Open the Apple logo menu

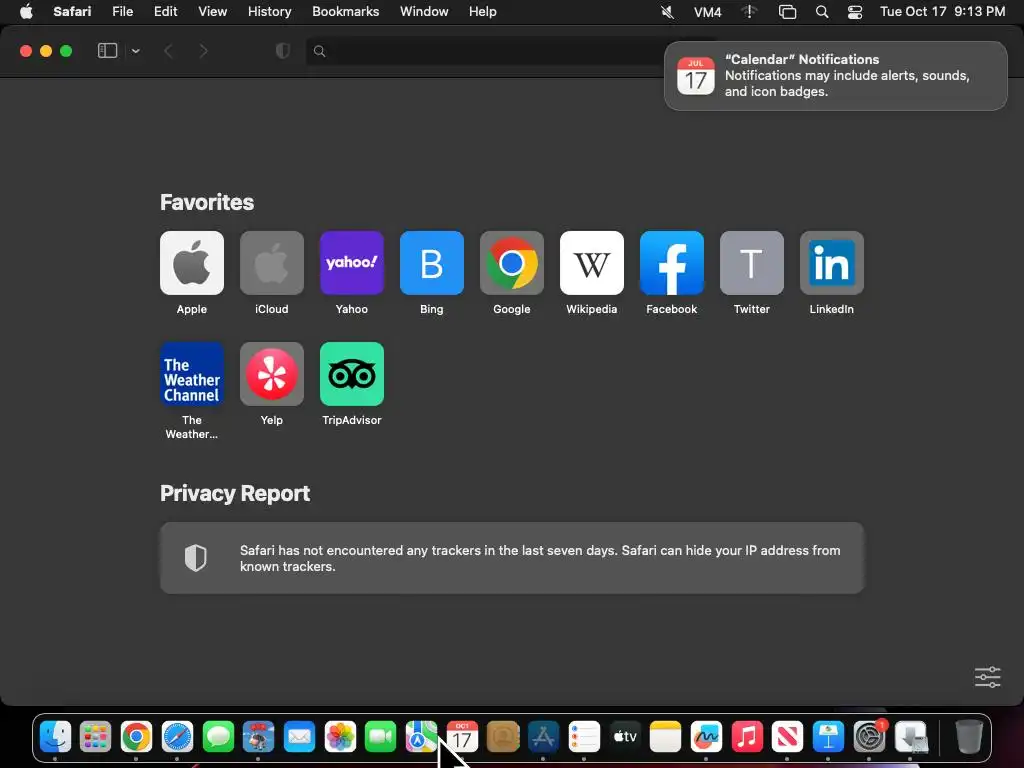(26, 12)
